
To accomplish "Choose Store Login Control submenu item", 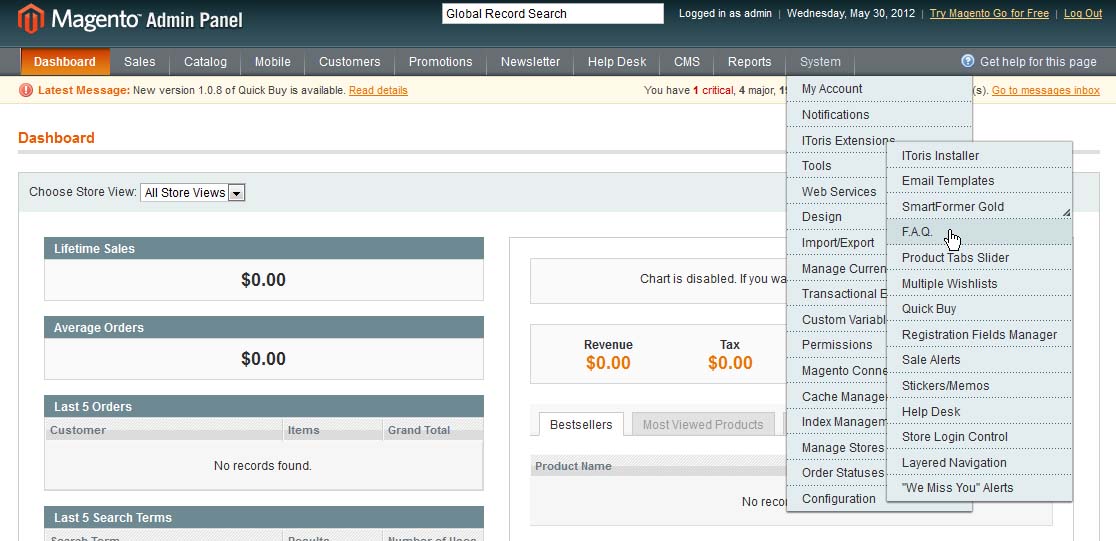I will coord(979,437).
